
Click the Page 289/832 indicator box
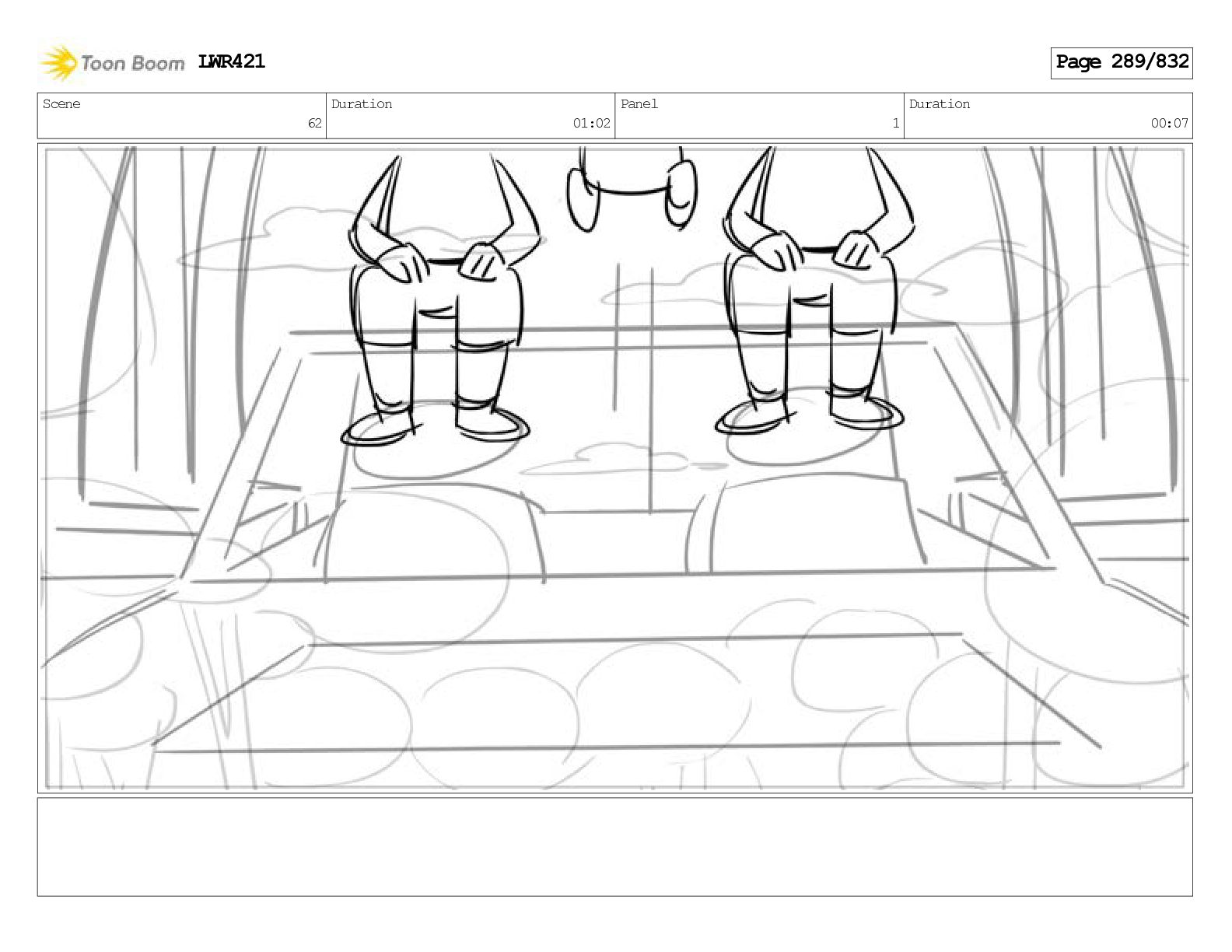[1122, 62]
